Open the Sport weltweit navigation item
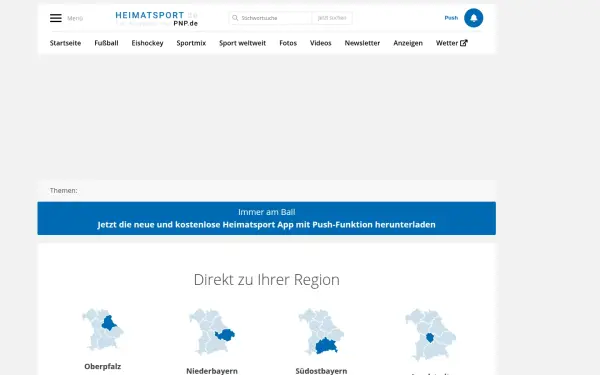This screenshot has height=375, width=600. [x=243, y=43]
